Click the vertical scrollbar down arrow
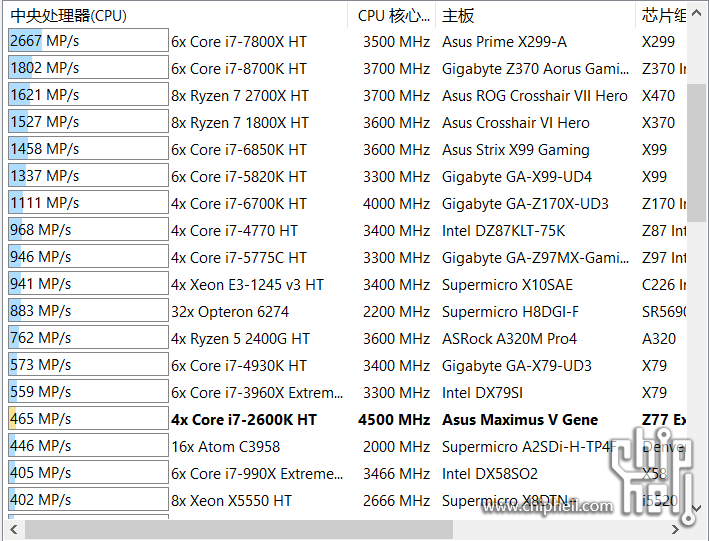This screenshot has height=541, width=709. (697, 508)
